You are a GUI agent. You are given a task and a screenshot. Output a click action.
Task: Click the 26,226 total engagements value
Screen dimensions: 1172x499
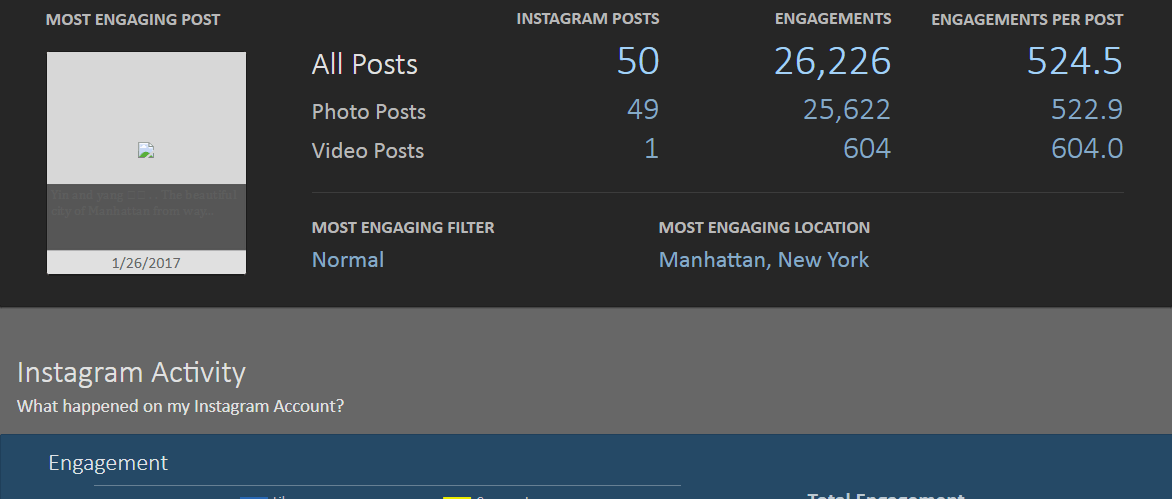pyautogui.click(x=832, y=62)
